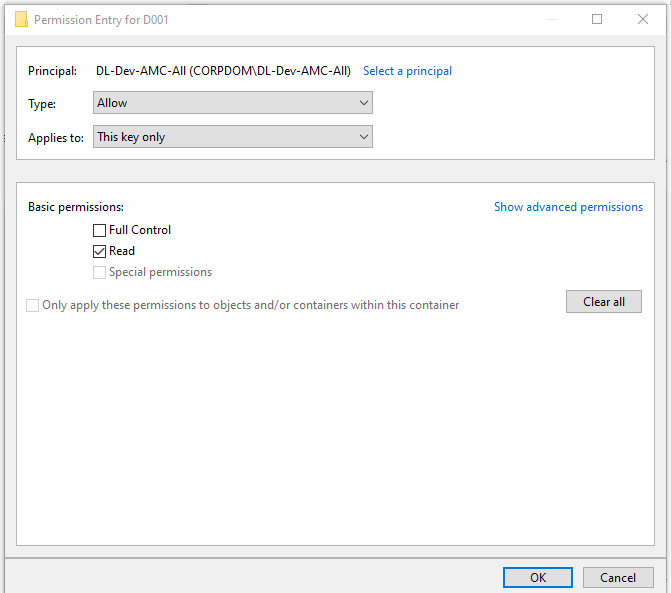Click the 'Permission Entry for D001' title
Screen dimensions: 671x593
pos(101,20)
